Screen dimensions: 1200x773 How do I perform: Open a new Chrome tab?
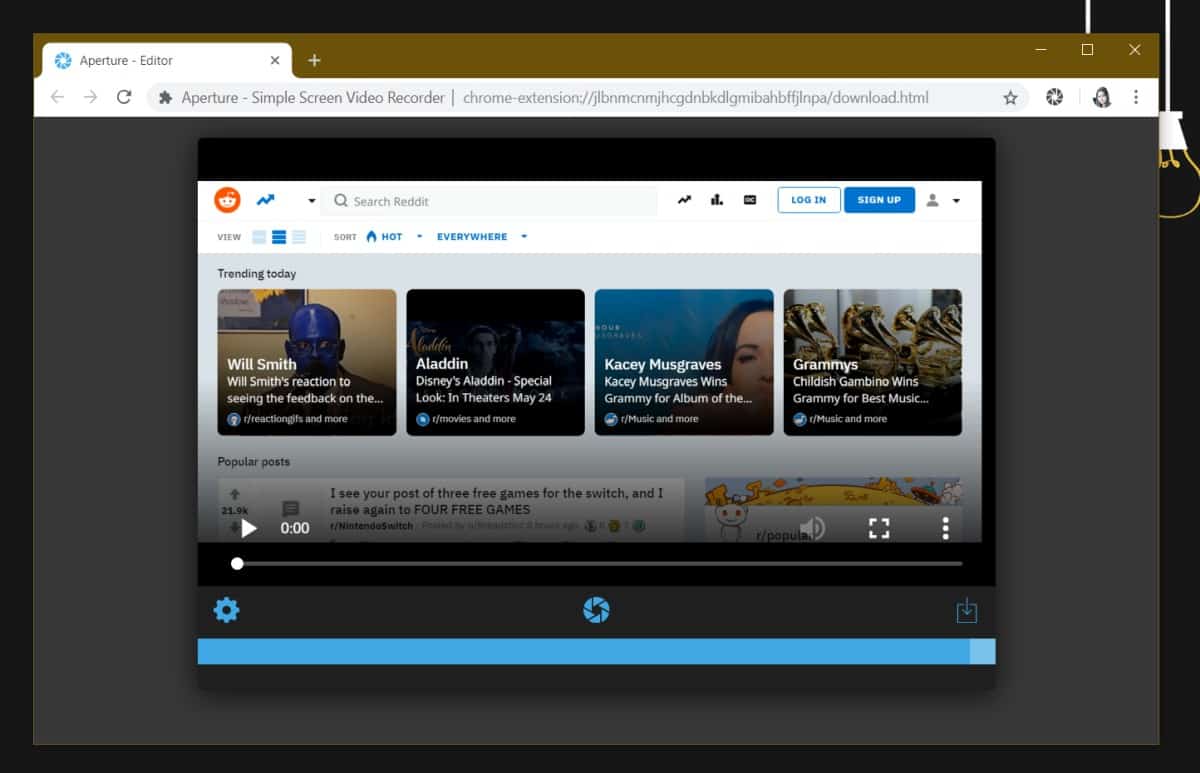click(x=314, y=60)
